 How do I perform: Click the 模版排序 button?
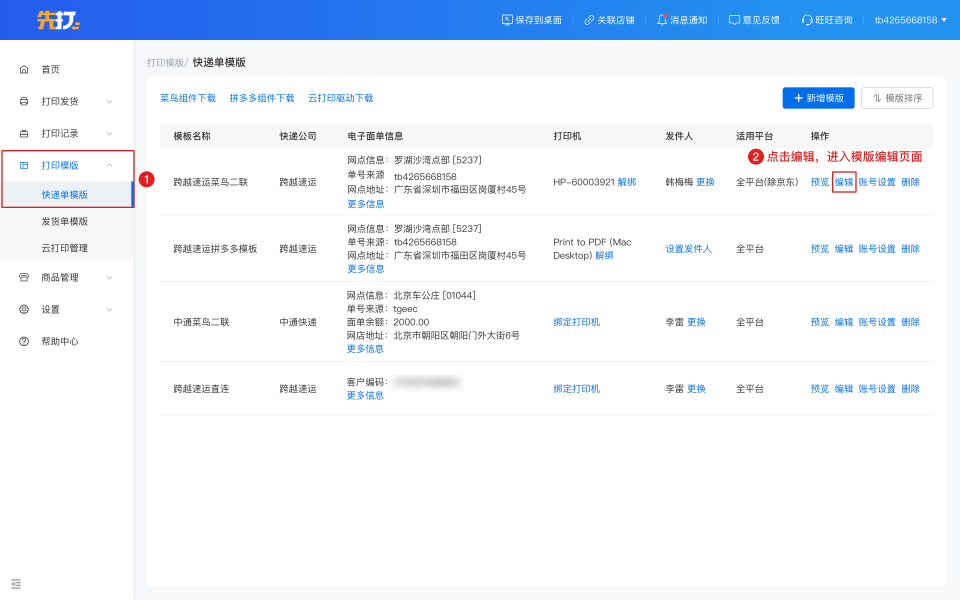coord(897,98)
